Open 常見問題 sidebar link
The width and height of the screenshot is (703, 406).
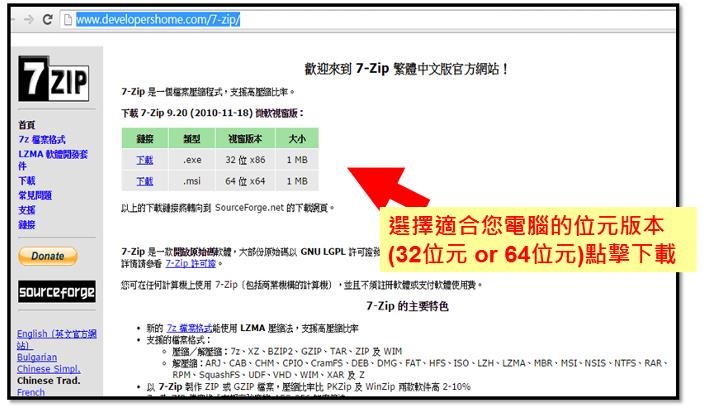point(35,195)
